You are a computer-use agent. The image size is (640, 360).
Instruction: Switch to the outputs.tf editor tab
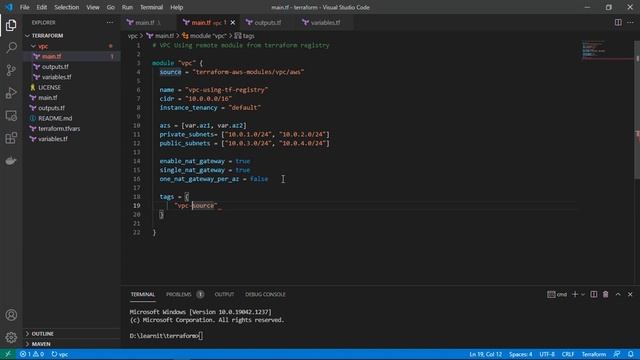[267, 22]
